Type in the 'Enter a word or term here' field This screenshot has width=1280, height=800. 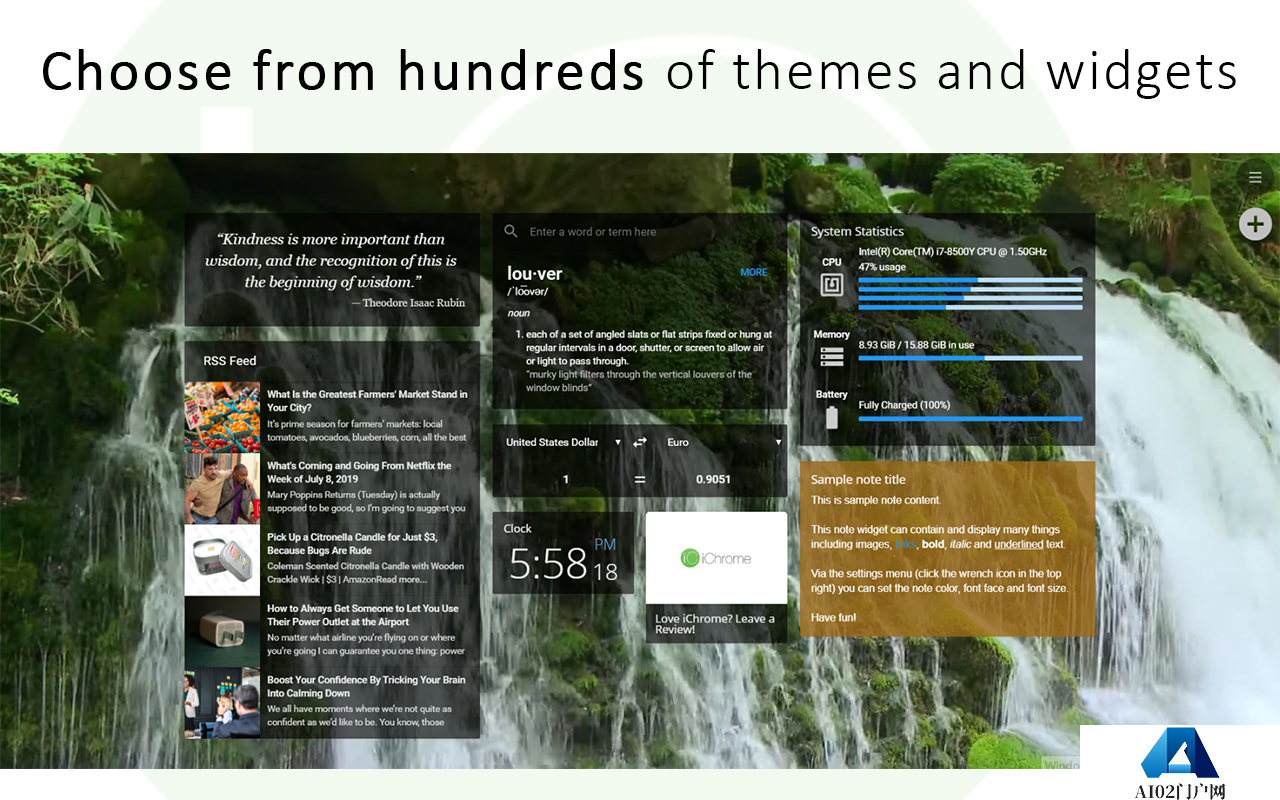650,232
